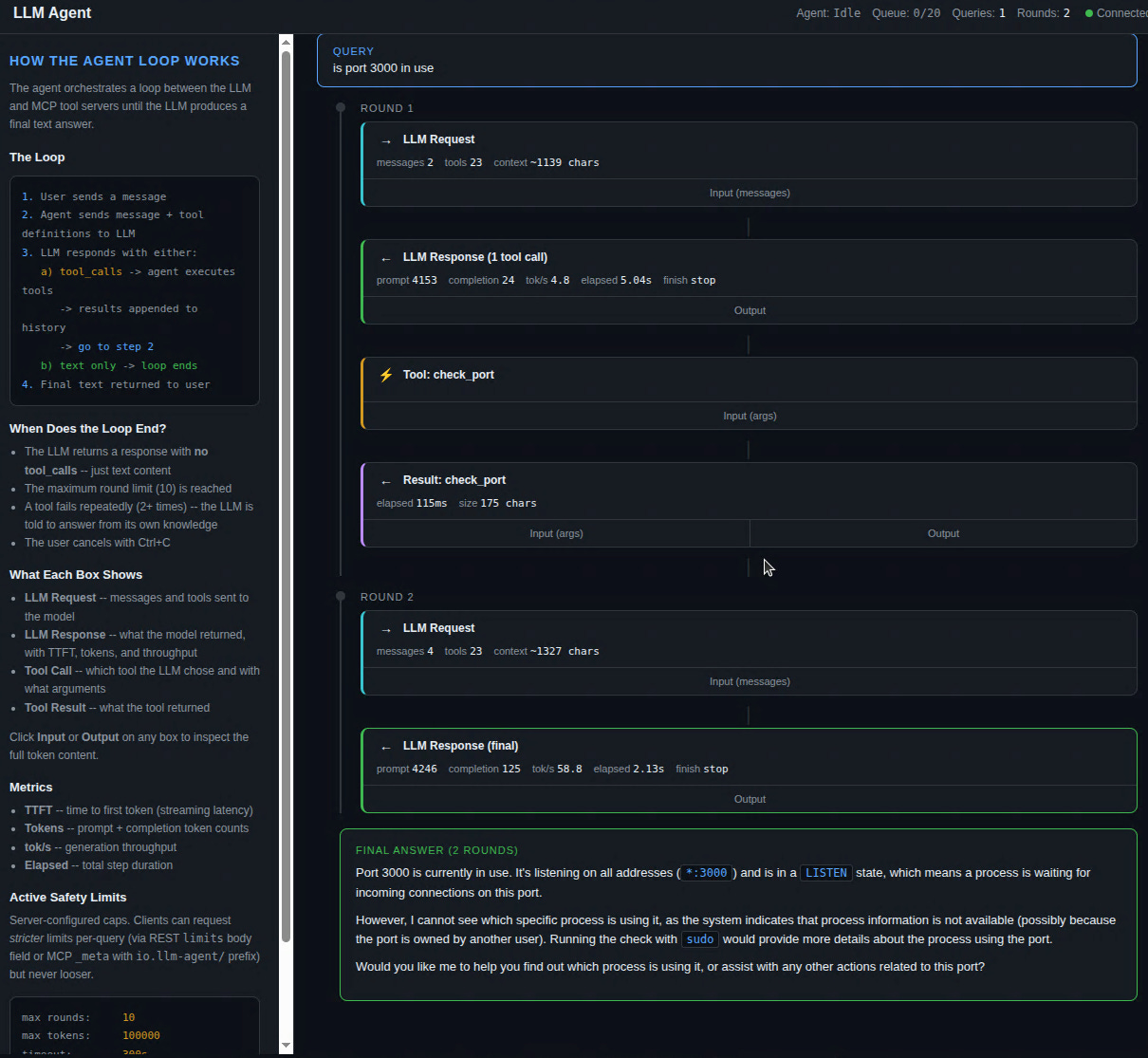
Task: Click '4. Final text returned to user' line
Action: pyautogui.click(x=116, y=384)
